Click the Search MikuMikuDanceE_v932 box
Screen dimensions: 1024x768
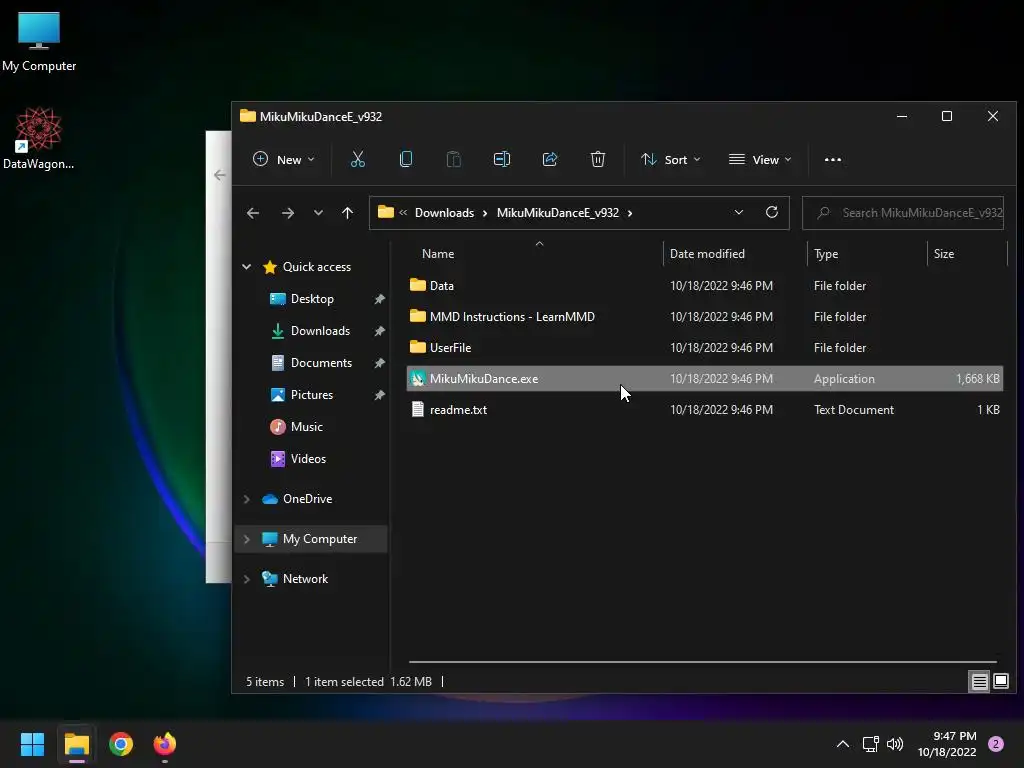903,213
